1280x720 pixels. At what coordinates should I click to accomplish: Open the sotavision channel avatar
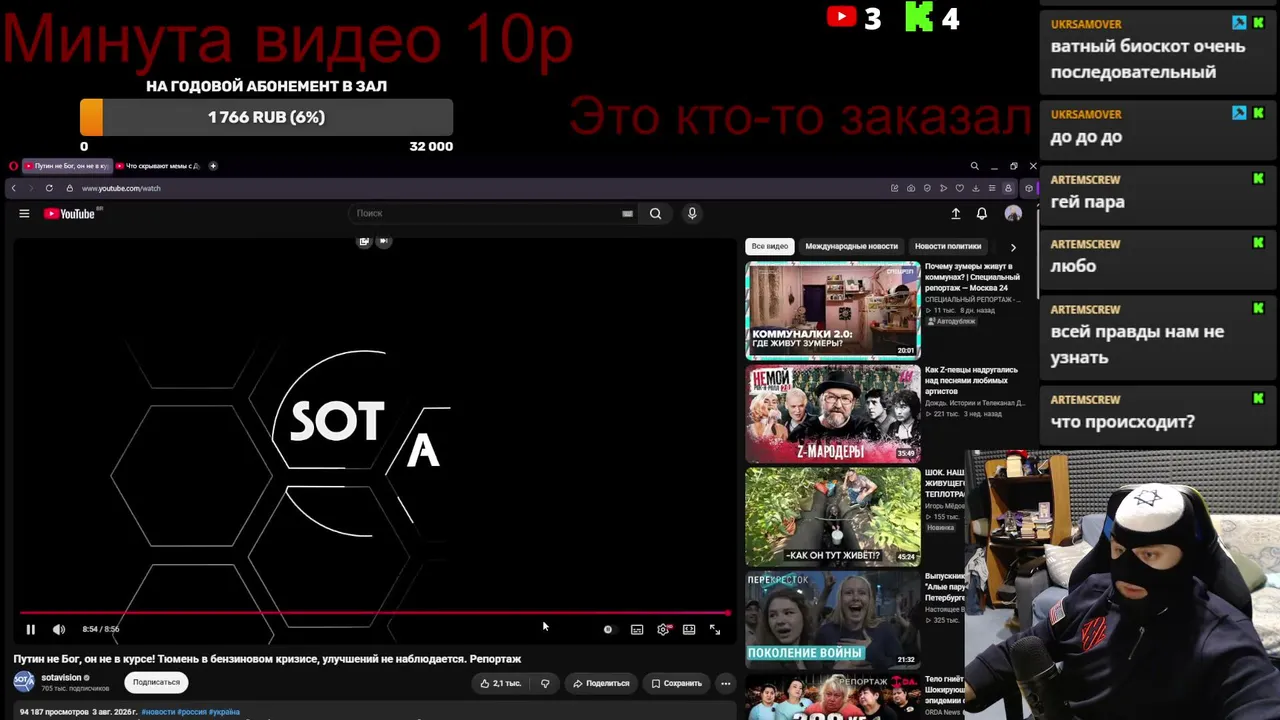pyautogui.click(x=24, y=682)
